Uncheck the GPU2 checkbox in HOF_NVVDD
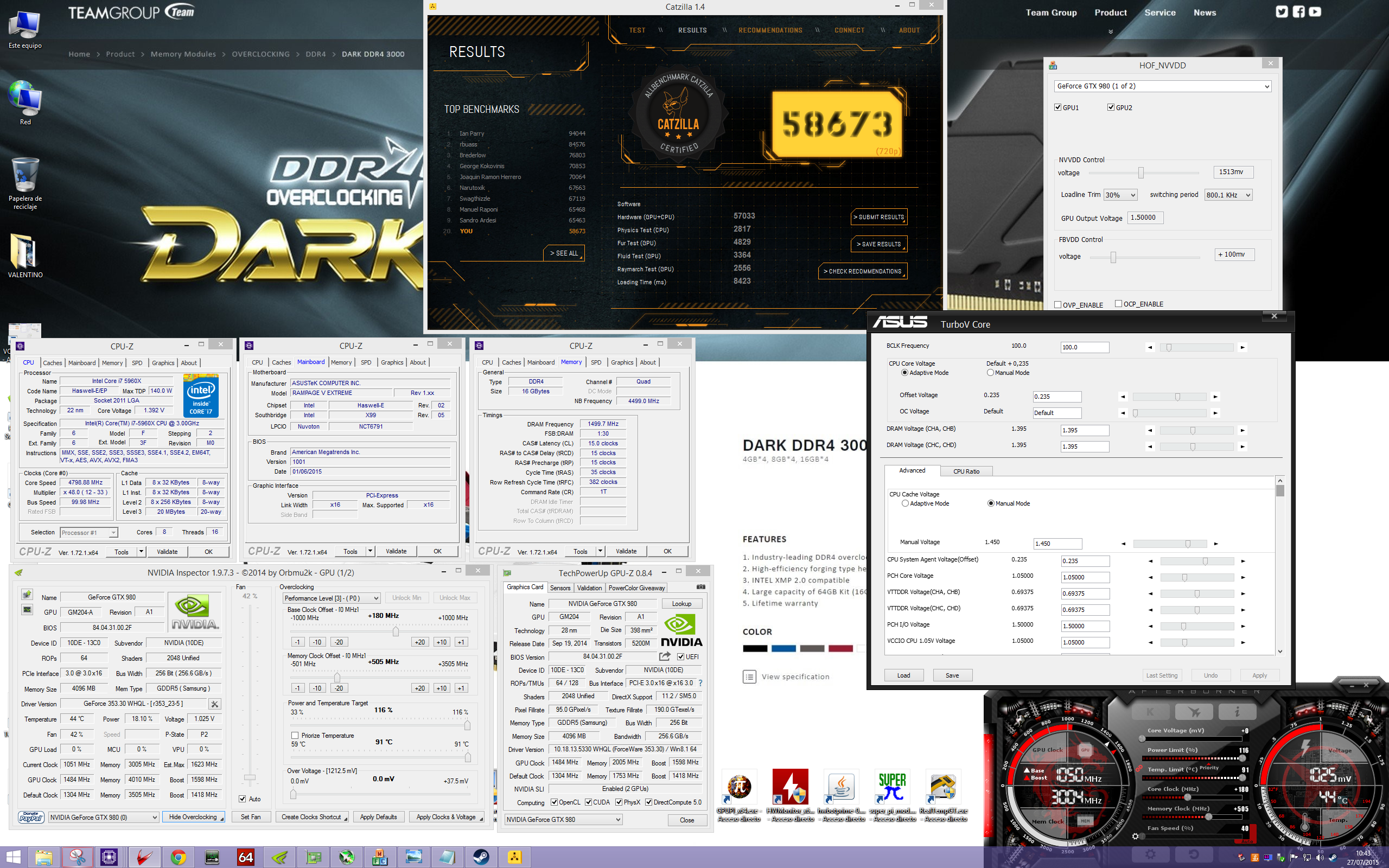Screen dimensions: 1389x868 pyautogui.click(x=1111, y=107)
